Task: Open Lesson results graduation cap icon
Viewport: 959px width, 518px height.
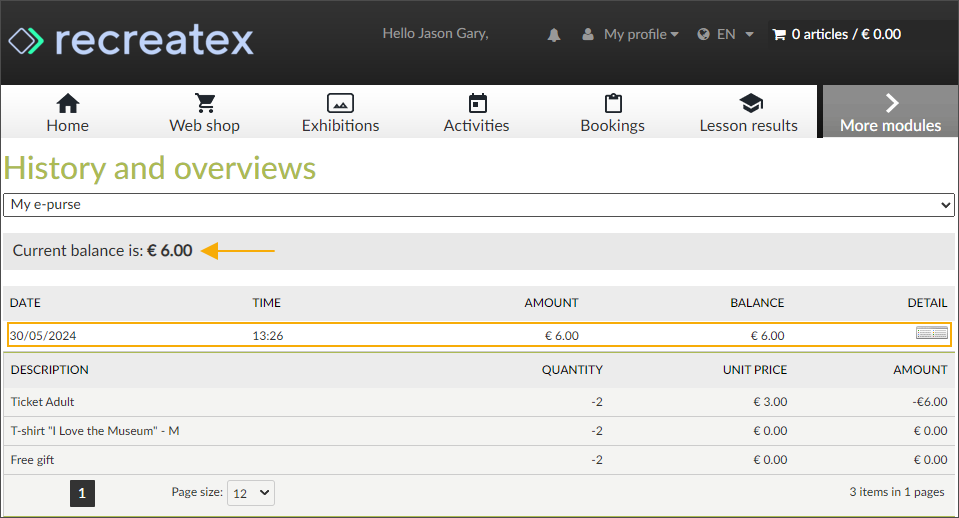Action: click(x=749, y=103)
